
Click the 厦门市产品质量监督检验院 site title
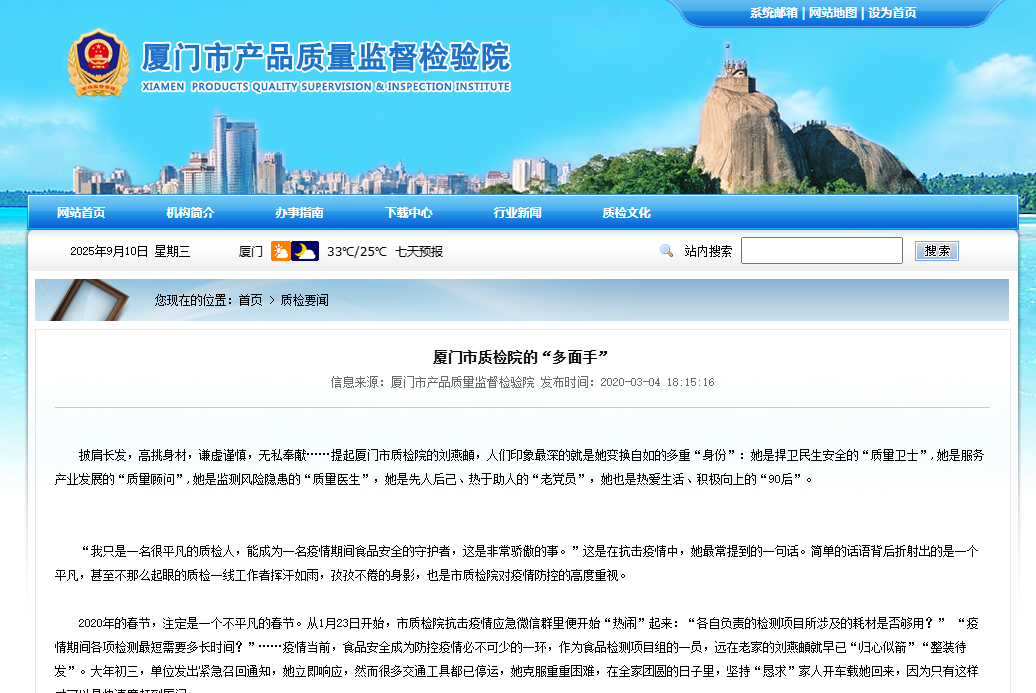(x=325, y=58)
